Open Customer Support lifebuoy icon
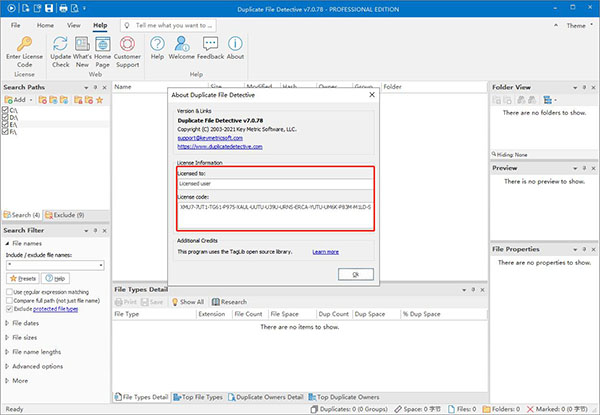Screen dimensions: 600x415 coord(127,44)
